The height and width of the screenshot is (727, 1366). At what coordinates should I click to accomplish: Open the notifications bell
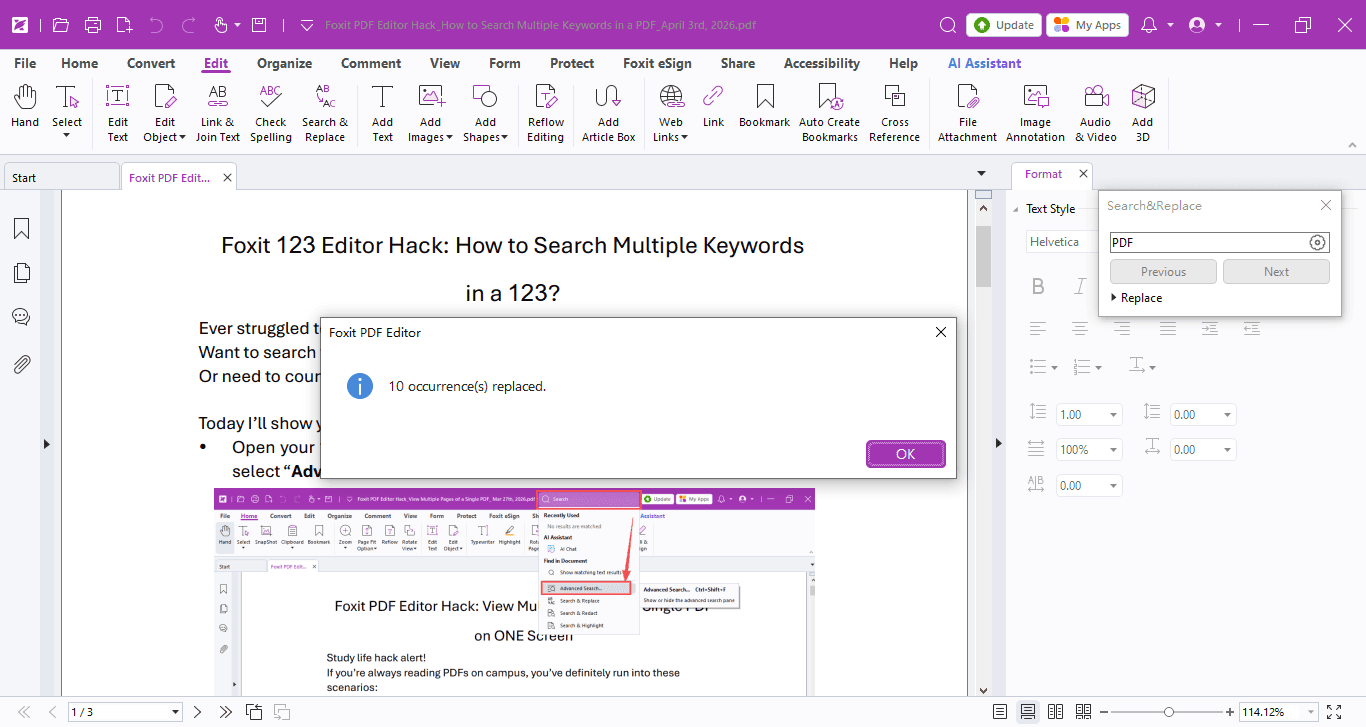pos(1150,25)
